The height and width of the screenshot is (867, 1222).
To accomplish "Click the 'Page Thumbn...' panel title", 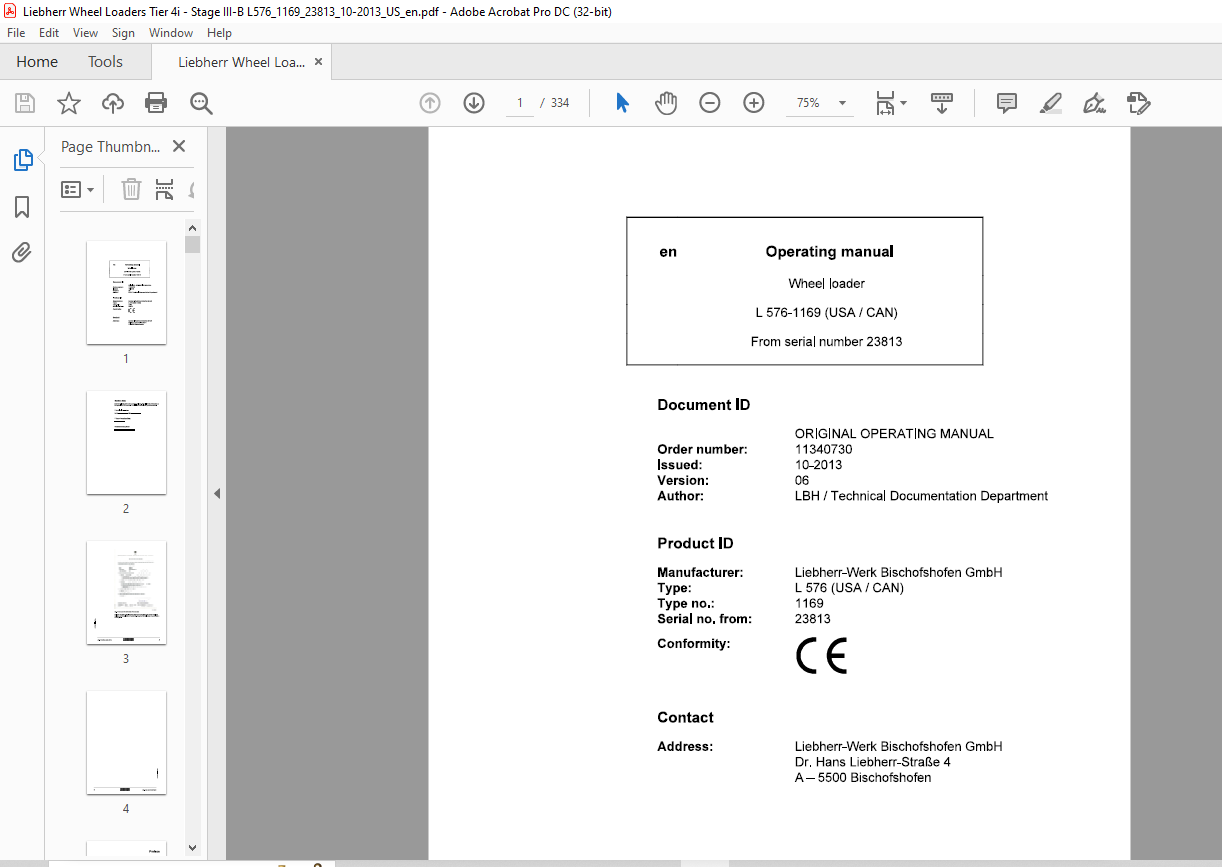I will point(110,146).
